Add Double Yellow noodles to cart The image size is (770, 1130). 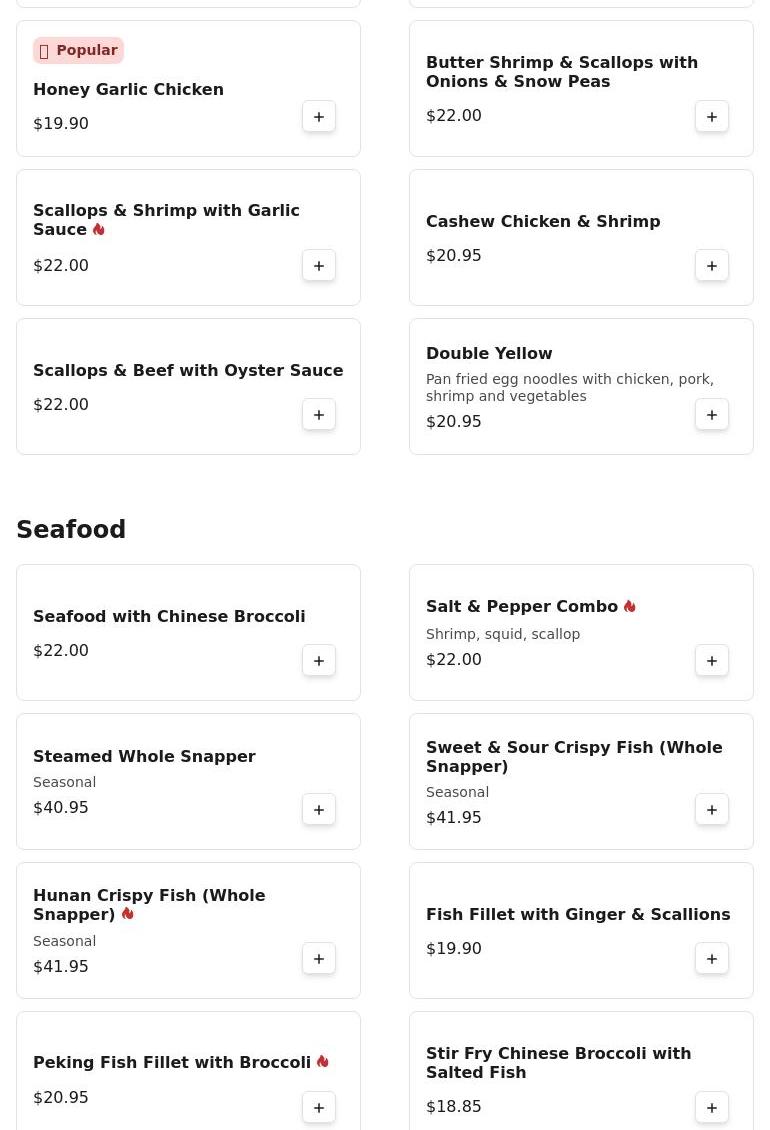712,415
